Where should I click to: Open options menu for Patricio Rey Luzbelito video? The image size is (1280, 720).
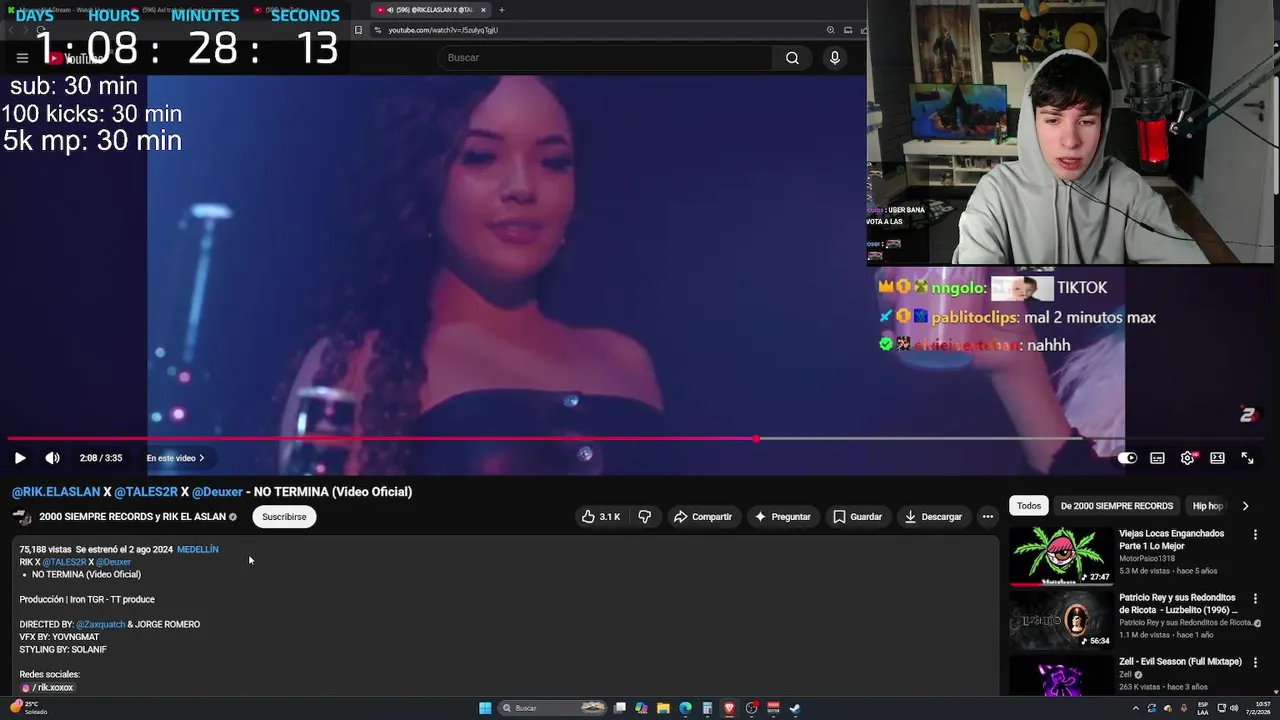[x=1255, y=599]
